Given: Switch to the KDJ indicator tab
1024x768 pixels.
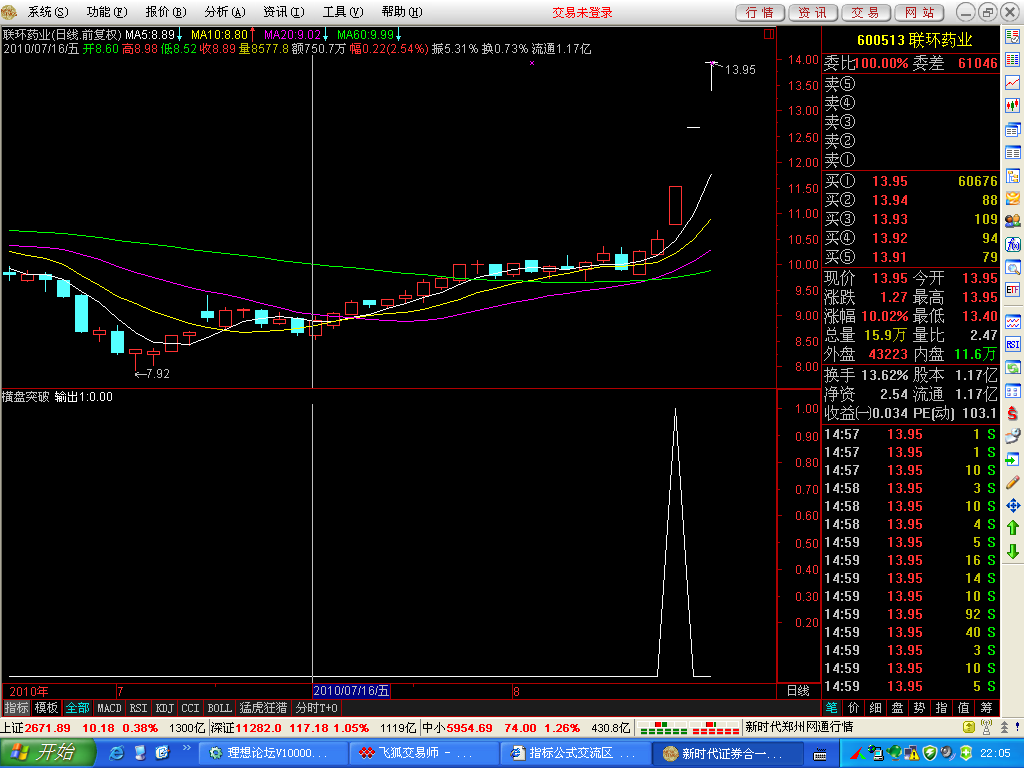Looking at the screenshot, I should (x=165, y=708).
